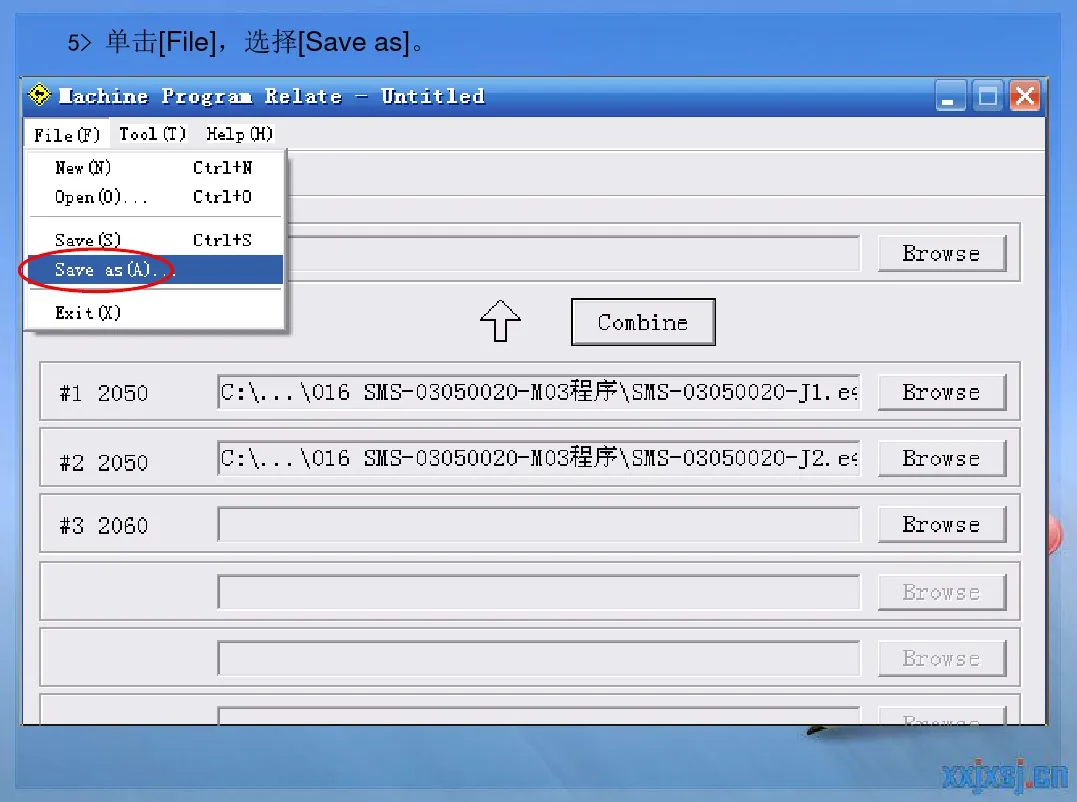
Task: Click the topmost Browse button beside the combined path field
Action: tap(941, 253)
